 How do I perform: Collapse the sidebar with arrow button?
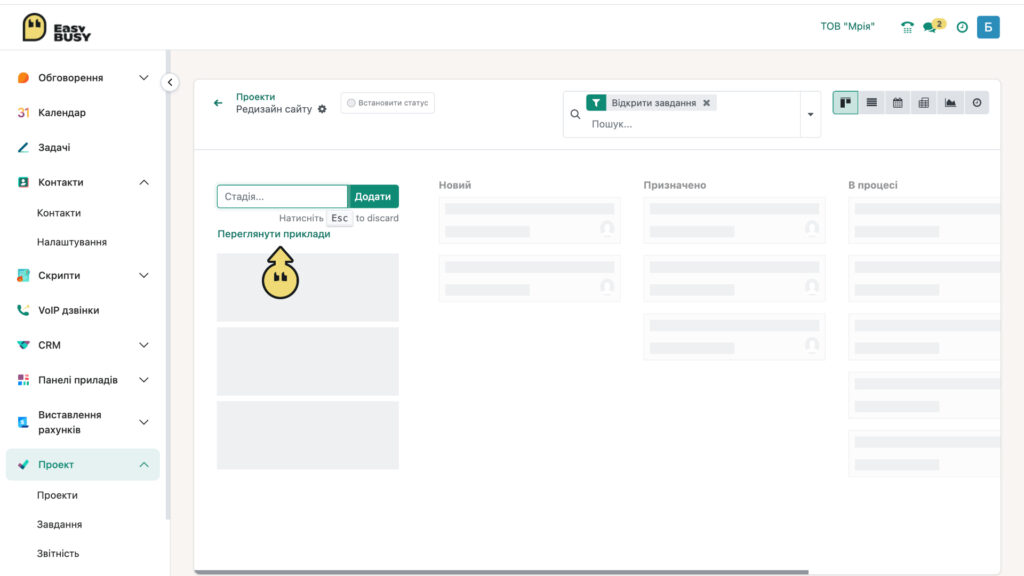tap(170, 82)
